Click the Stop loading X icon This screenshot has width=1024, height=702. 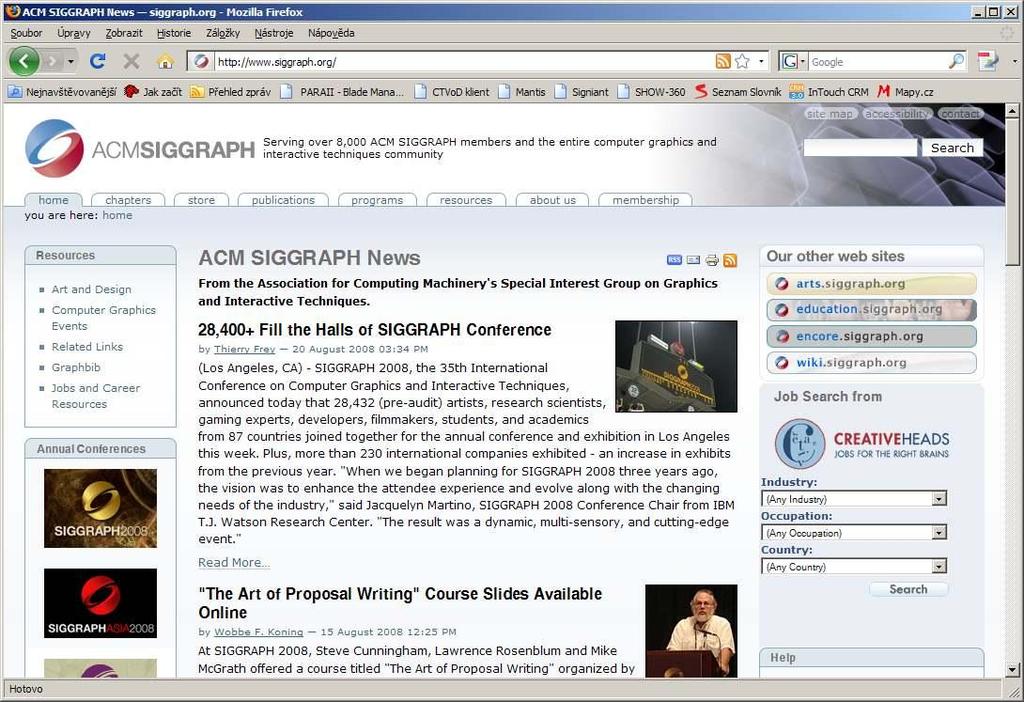(131, 61)
